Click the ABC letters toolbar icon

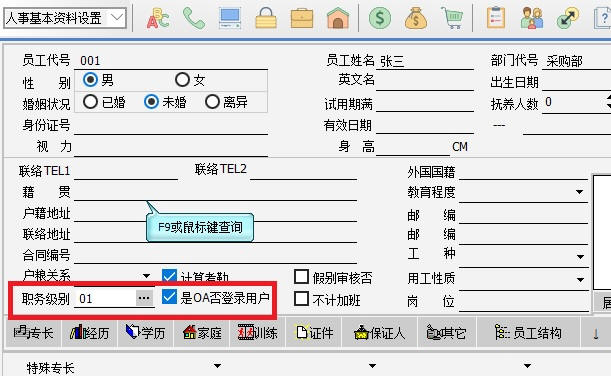pos(158,18)
